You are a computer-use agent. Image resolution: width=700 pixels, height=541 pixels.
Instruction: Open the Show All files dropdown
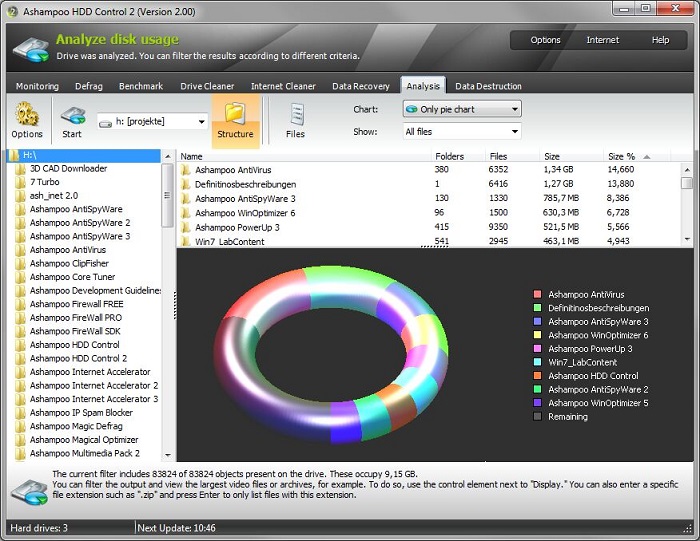pos(462,131)
